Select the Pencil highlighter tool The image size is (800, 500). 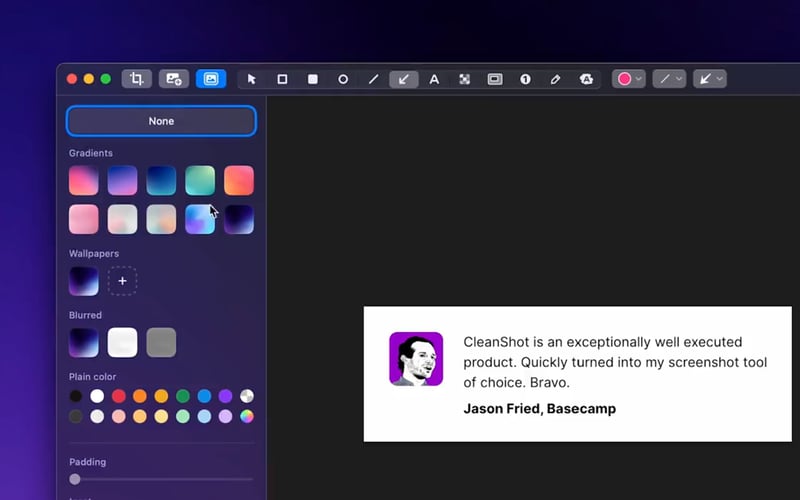tap(556, 79)
